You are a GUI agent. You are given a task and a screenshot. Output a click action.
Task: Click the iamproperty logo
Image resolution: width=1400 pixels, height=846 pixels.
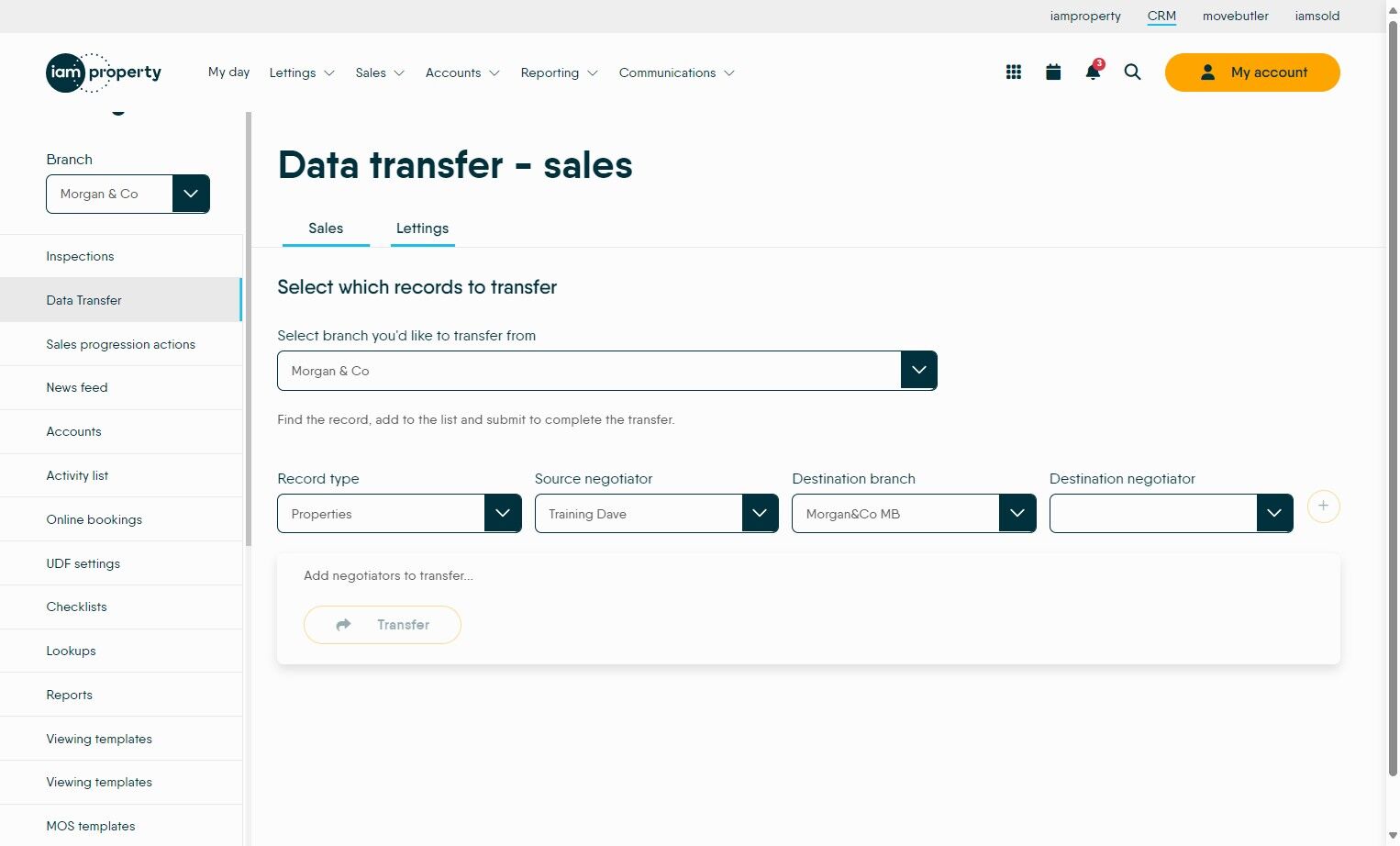[x=104, y=72]
